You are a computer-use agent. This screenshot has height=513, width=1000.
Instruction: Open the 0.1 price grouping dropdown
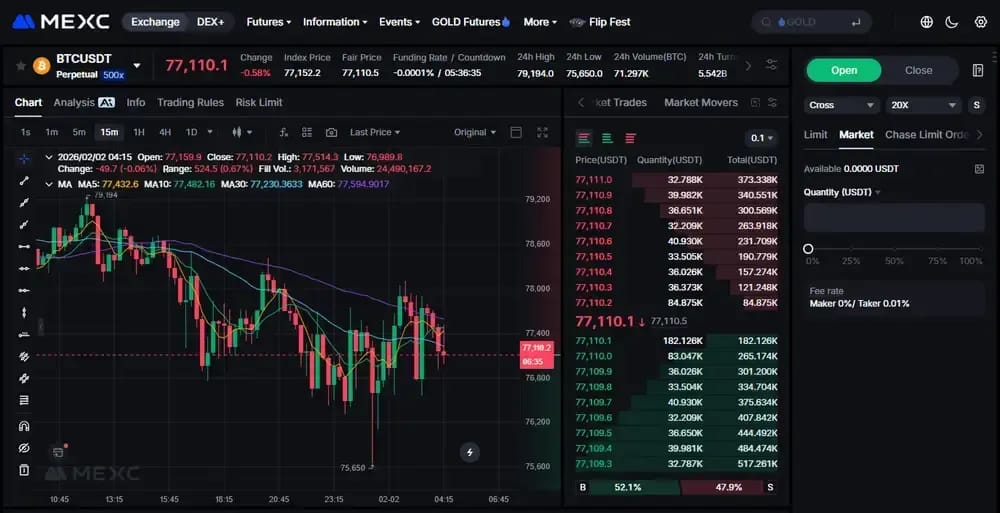point(761,138)
